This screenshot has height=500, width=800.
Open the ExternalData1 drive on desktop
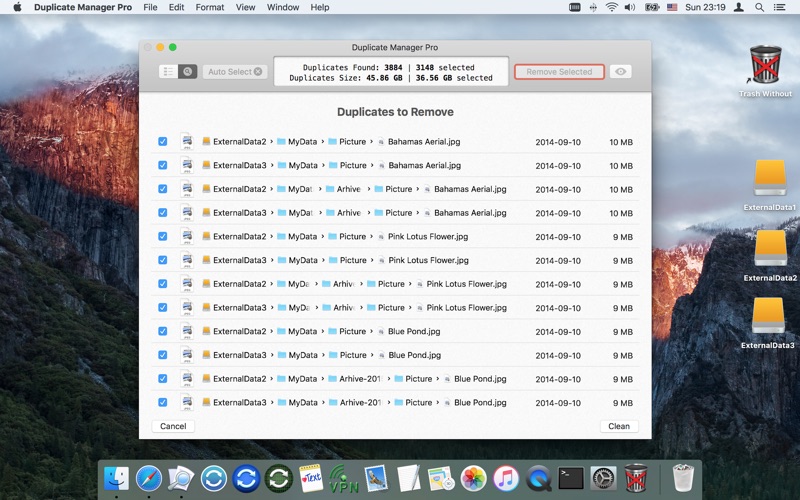(770, 178)
